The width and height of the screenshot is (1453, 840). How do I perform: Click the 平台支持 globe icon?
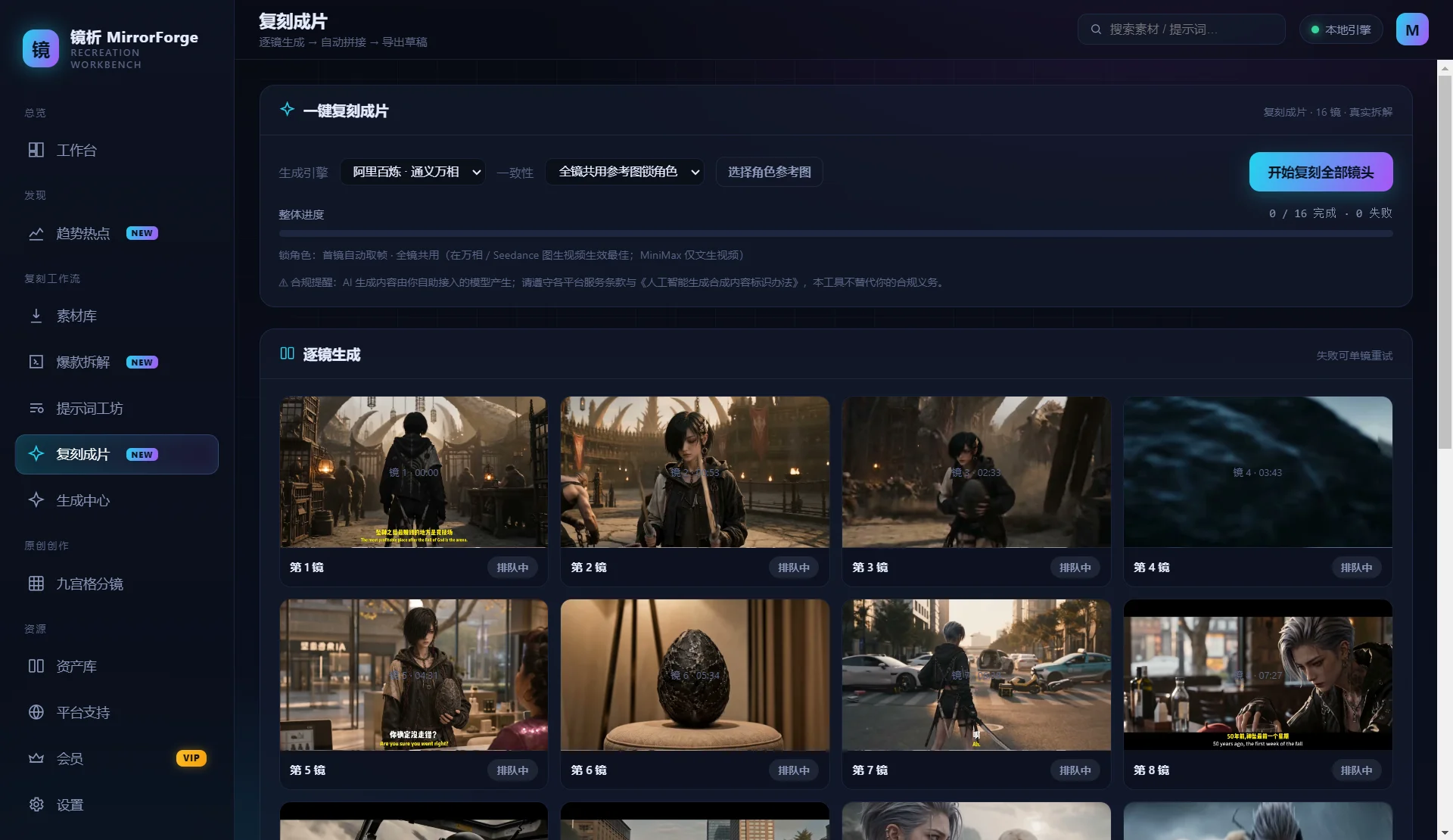click(36, 712)
